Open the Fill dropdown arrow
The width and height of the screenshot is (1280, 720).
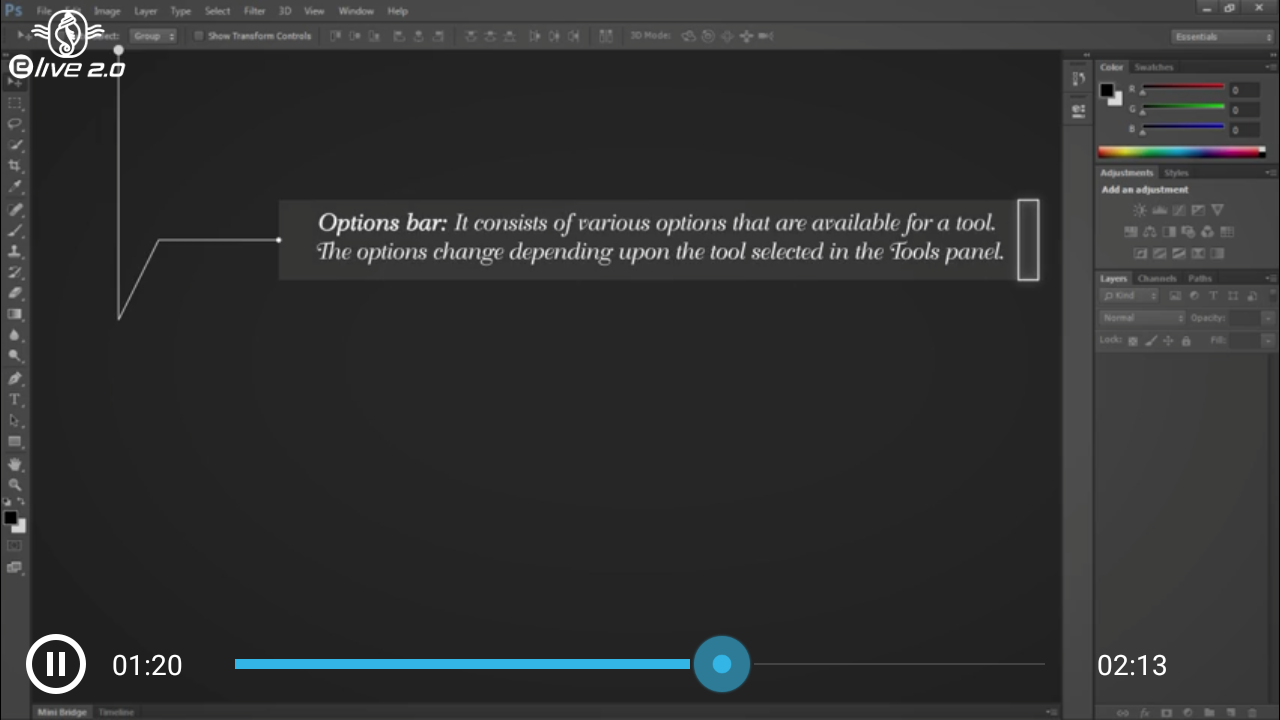pos(1268,341)
